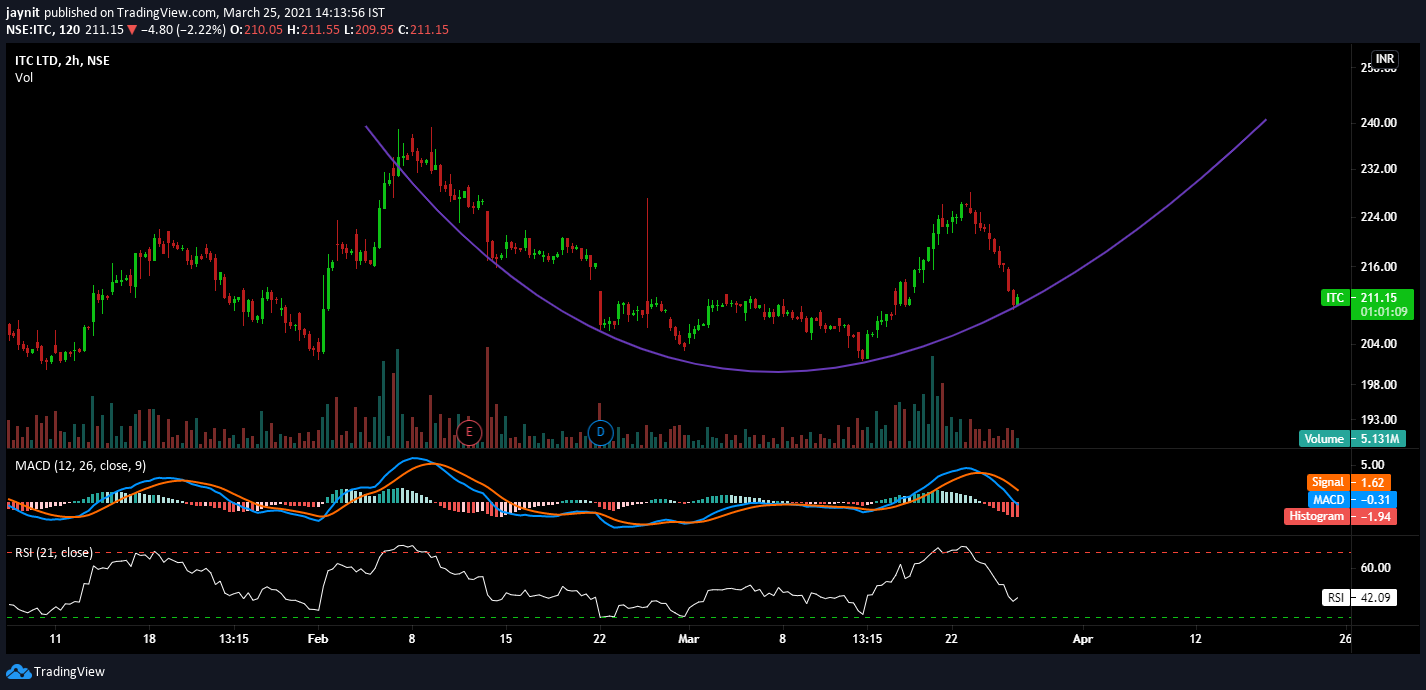The width and height of the screenshot is (1426, 690).
Task: Click the 204.00 price axis label
Action: point(1381,344)
